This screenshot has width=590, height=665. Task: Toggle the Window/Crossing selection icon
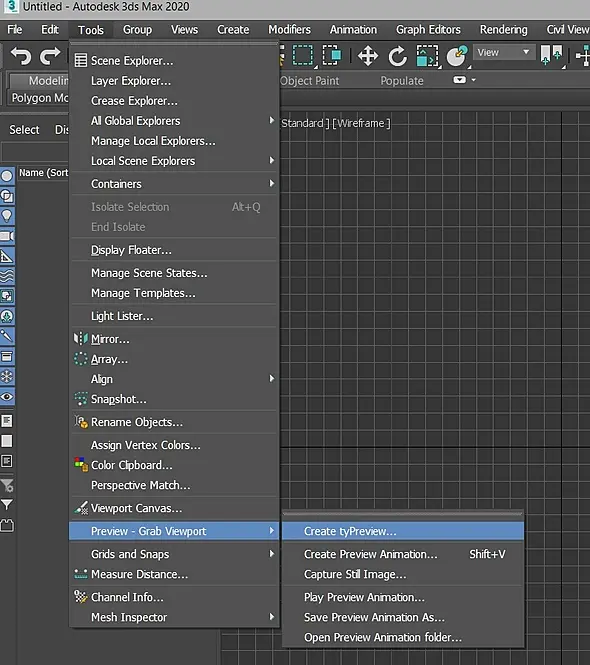[332, 56]
